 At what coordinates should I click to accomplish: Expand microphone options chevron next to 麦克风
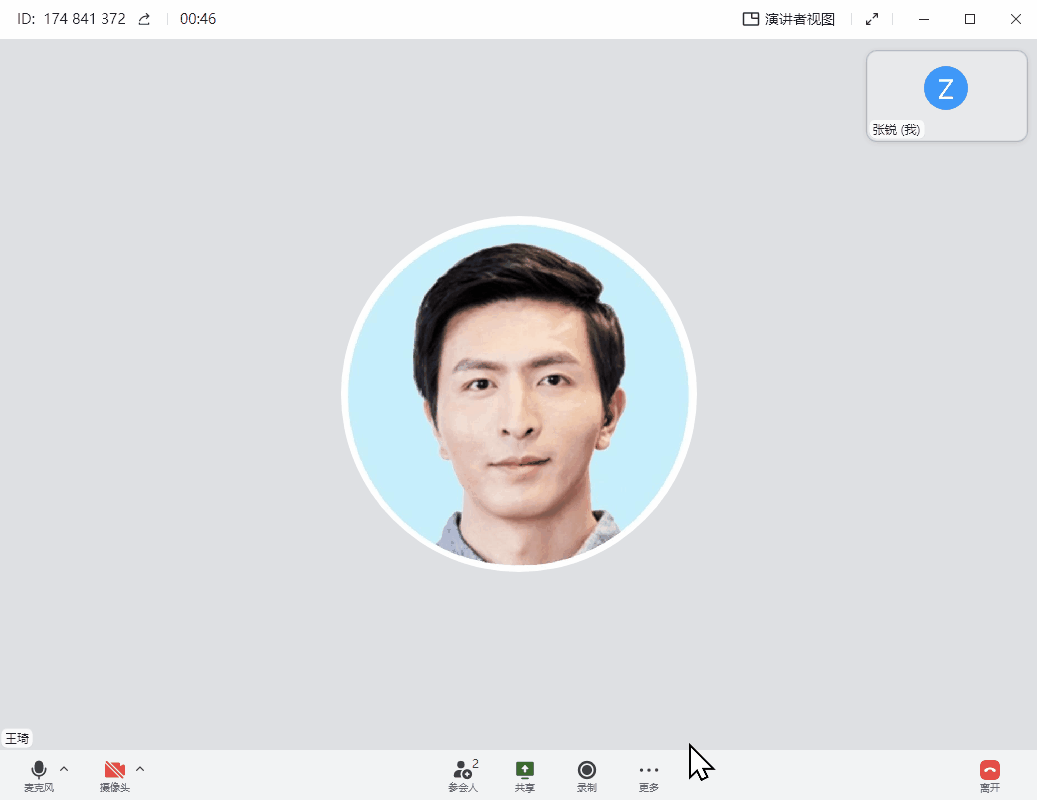click(x=64, y=769)
